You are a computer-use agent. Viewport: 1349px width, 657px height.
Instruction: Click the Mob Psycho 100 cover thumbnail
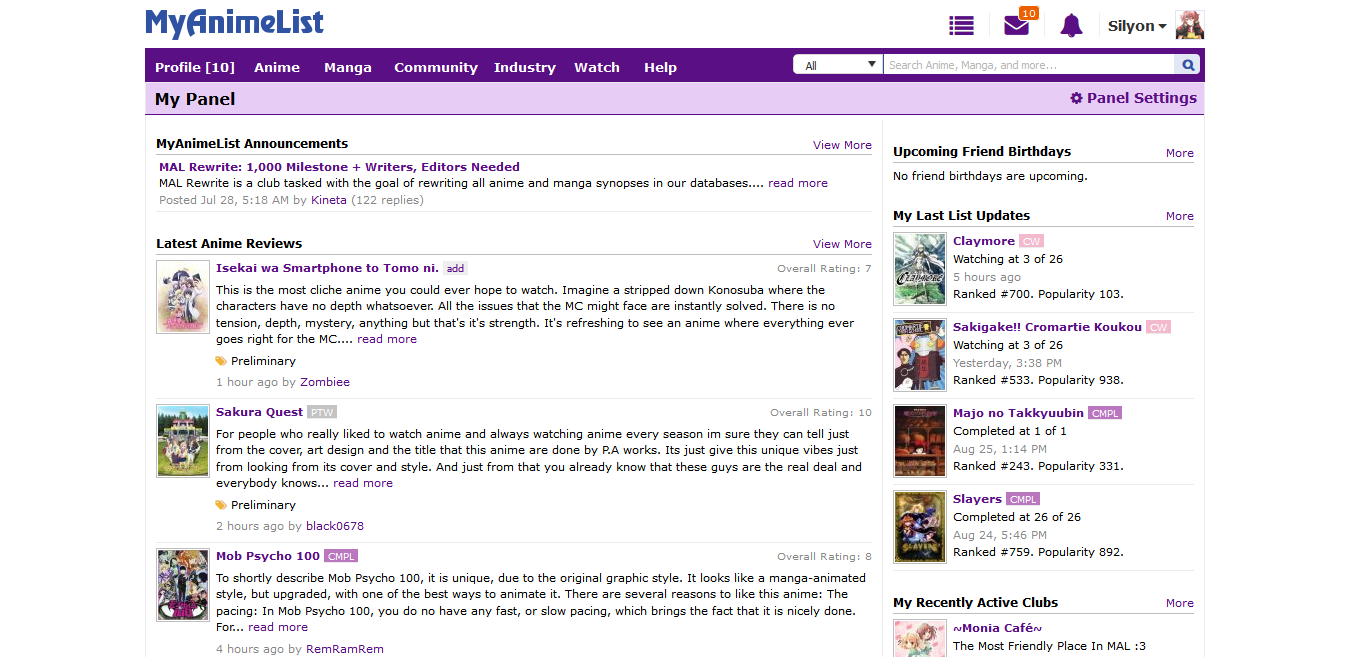(183, 585)
